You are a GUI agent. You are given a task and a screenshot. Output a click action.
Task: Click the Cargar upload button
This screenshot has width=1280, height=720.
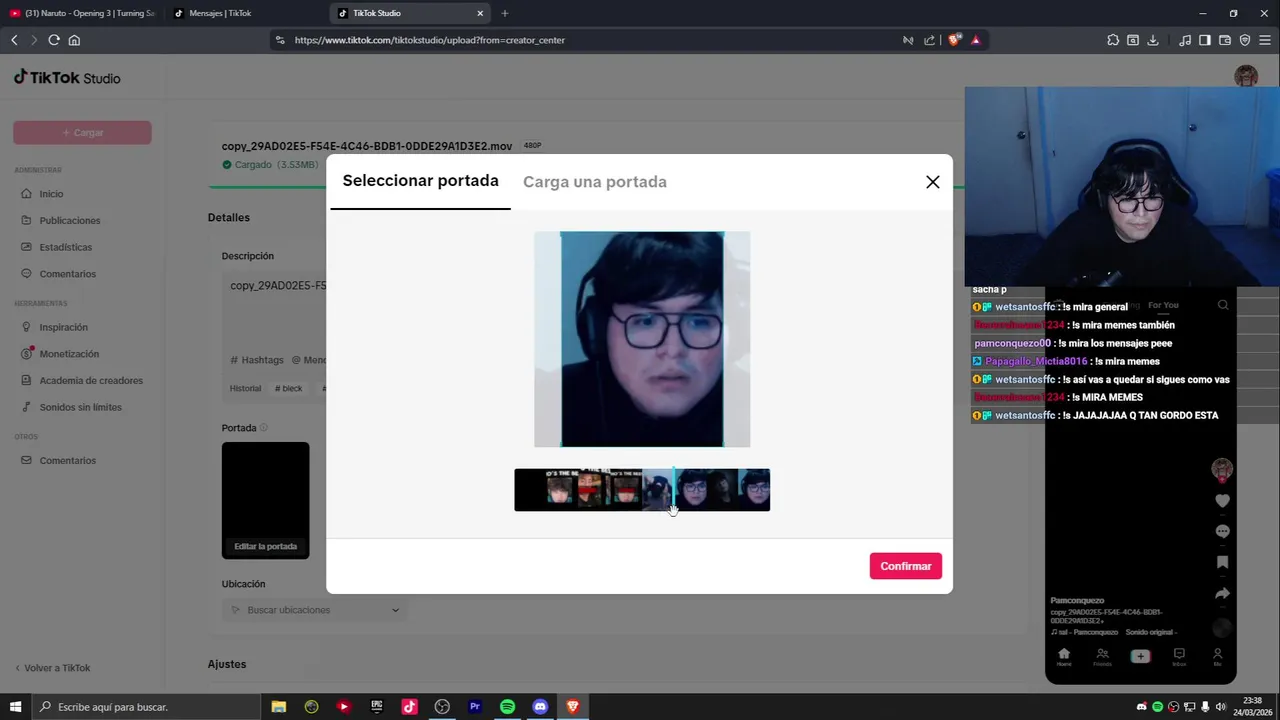click(82, 132)
